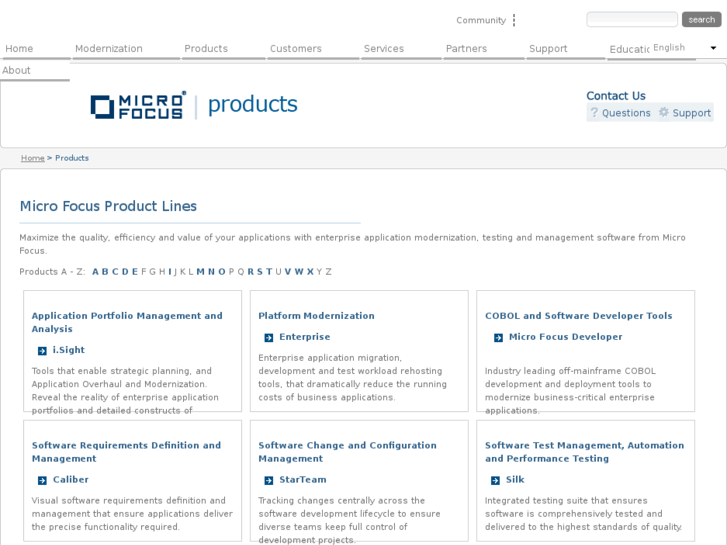The height and width of the screenshot is (545, 727).
Task: Jump to products starting with O
Action: 222,272
